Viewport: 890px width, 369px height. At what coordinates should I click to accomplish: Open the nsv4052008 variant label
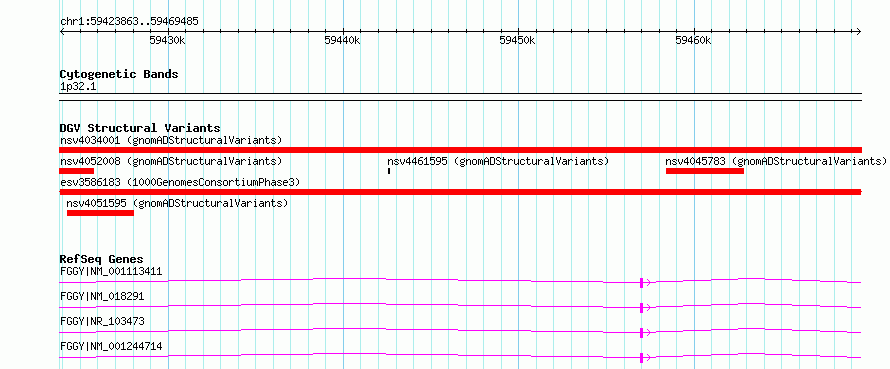tap(171, 161)
